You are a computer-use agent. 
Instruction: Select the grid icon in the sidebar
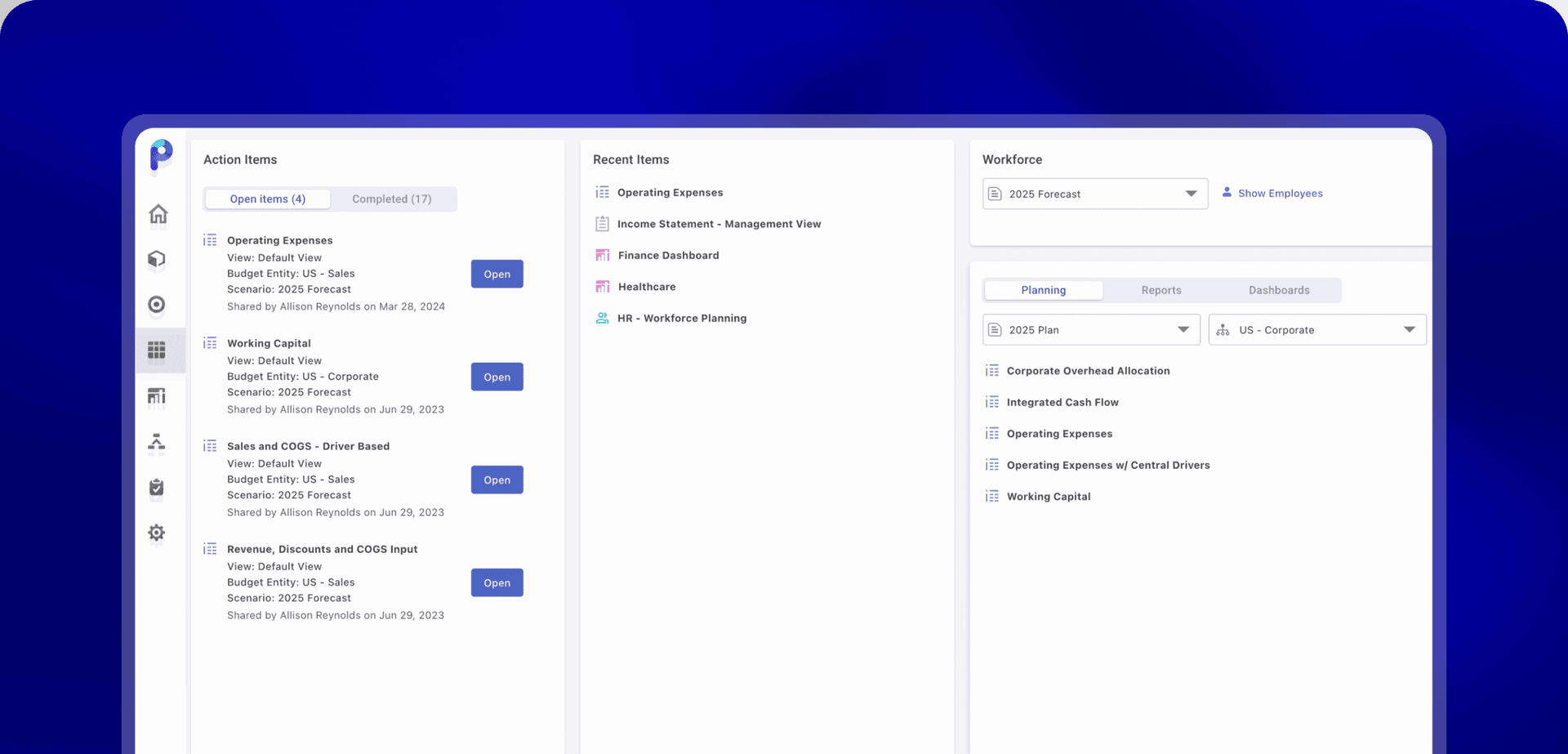point(157,350)
